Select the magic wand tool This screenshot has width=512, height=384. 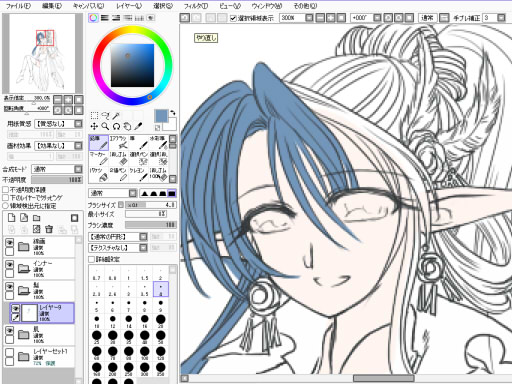click(116, 116)
